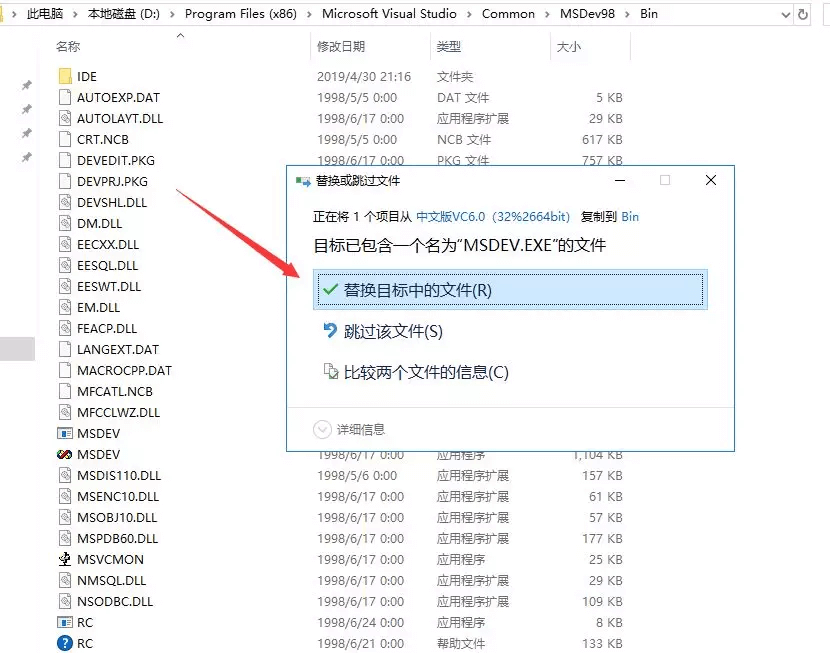This screenshot has height=653, width=830.
Task: Select RC with the application window icon
Action: coord(65,622)
